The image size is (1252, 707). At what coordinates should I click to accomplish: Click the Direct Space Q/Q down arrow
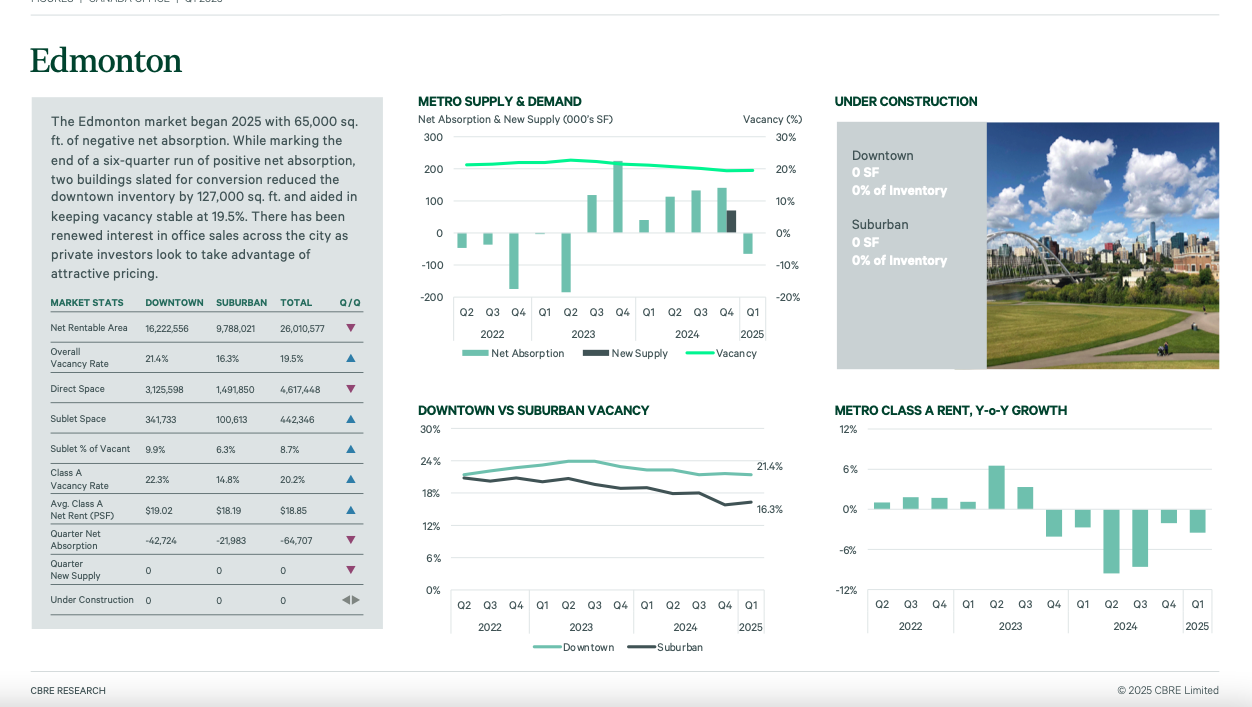click(x=350, y=389)
